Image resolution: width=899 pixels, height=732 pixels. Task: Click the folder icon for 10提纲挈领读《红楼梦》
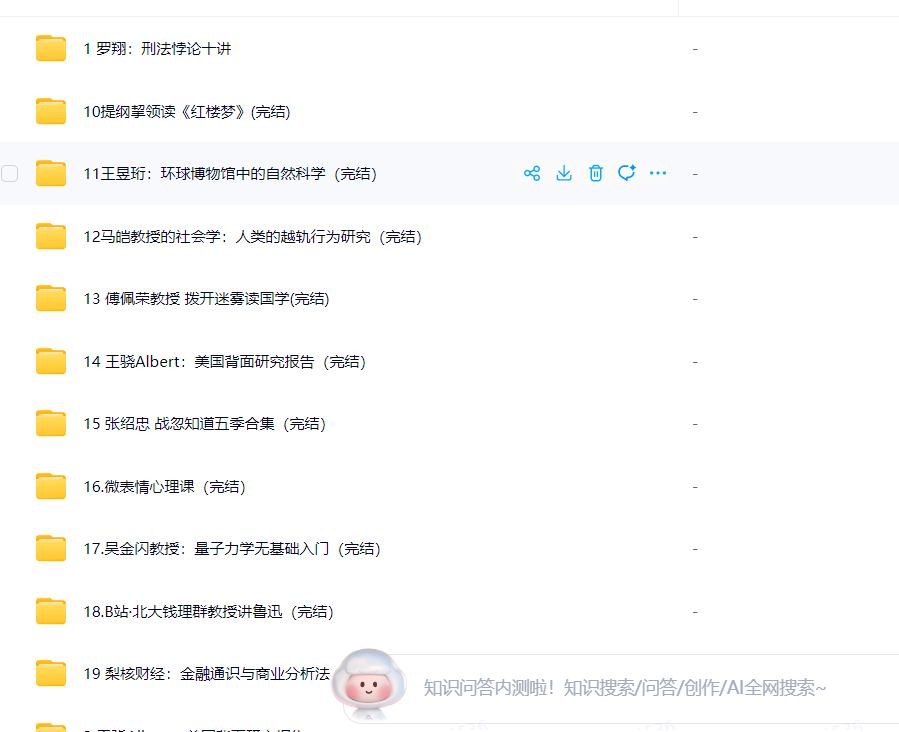(x=51, y=111)
